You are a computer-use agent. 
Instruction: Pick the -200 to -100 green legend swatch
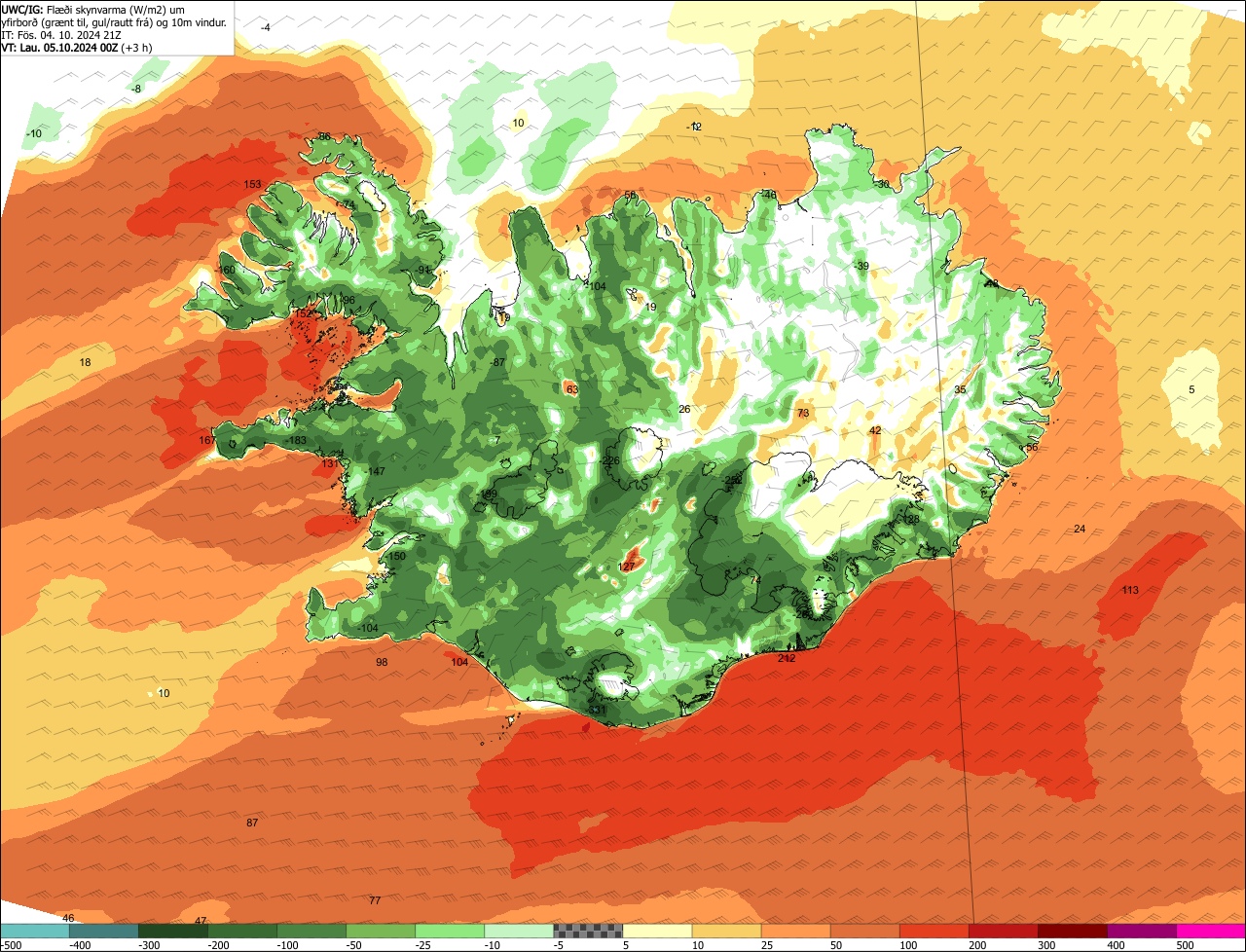click(242, 932)
